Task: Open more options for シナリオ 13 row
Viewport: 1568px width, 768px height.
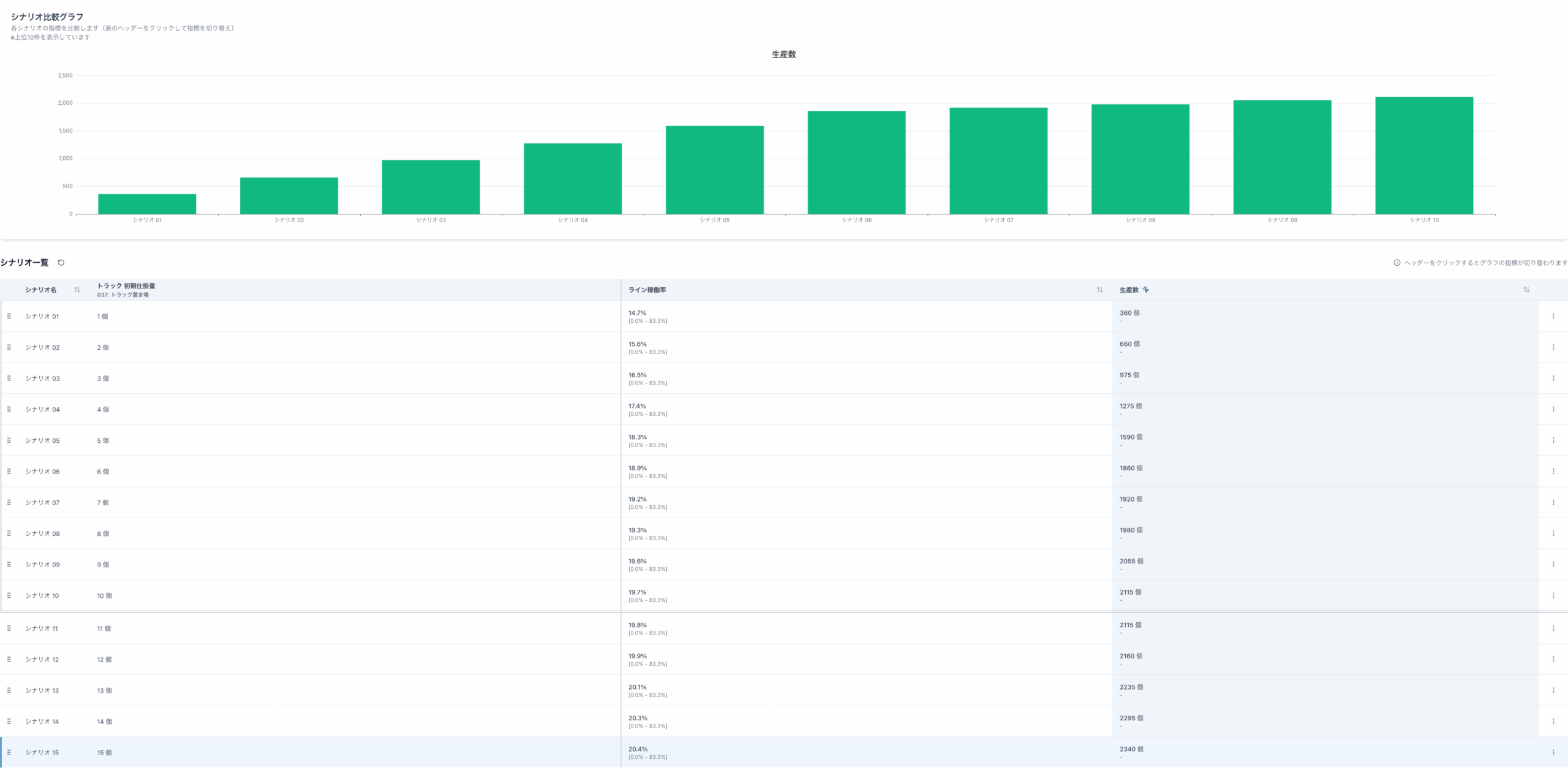Action: pos(1553,691)
